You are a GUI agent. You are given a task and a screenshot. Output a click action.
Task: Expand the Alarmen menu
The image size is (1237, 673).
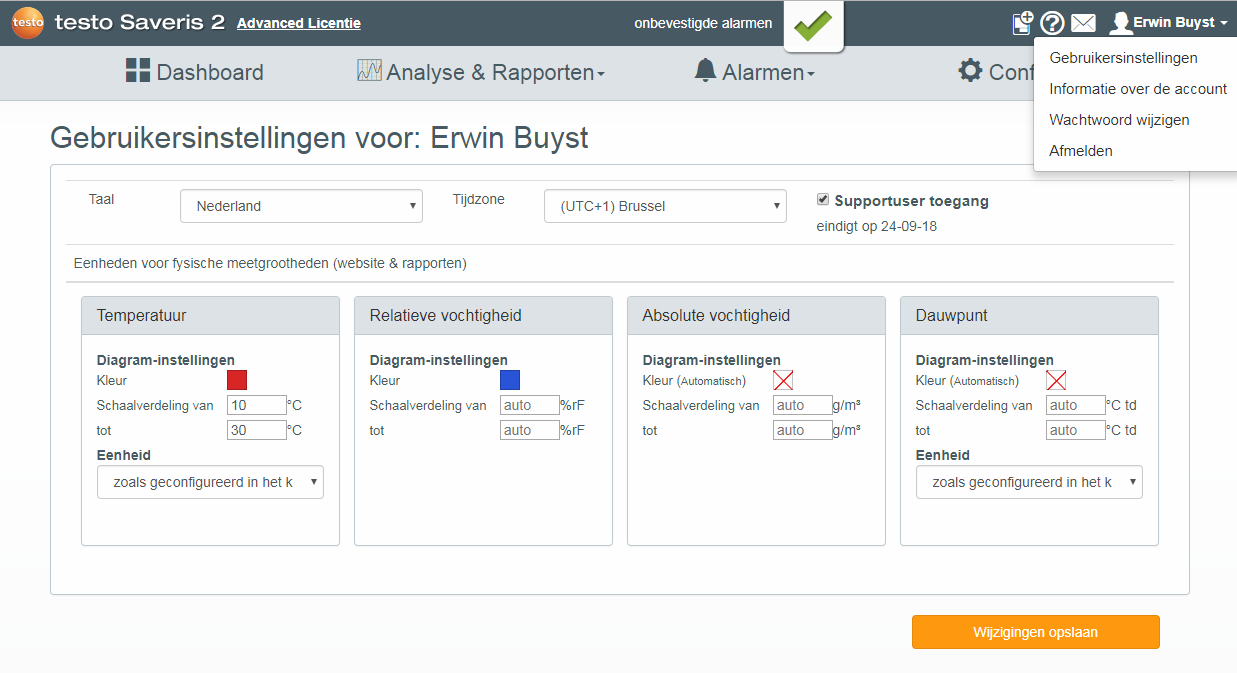[x=755, y=72]
